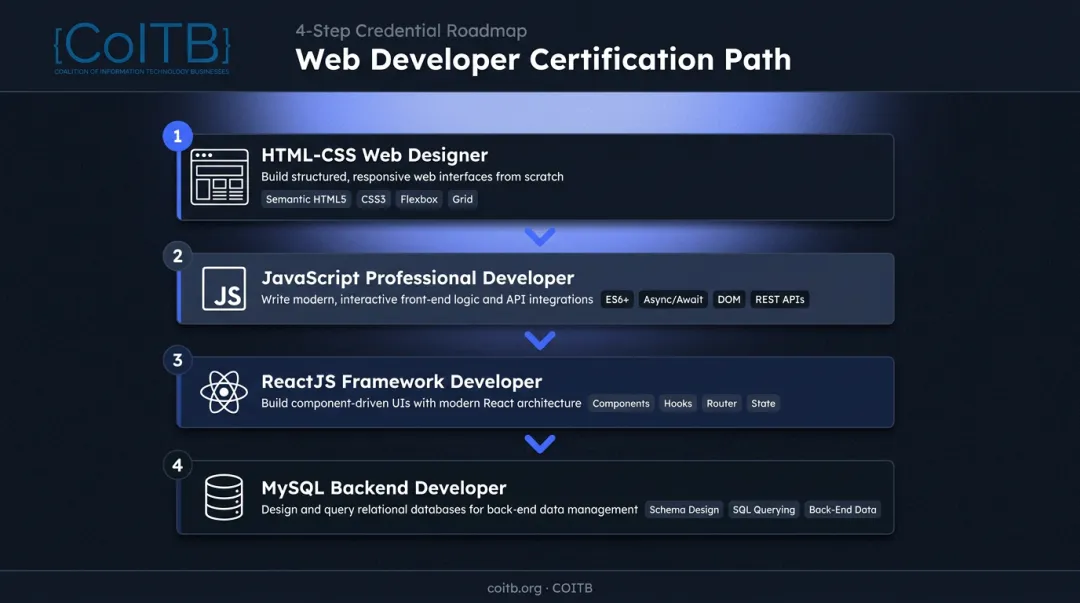Select the State tag
The image size is (1080, 603).
(763, 403)
